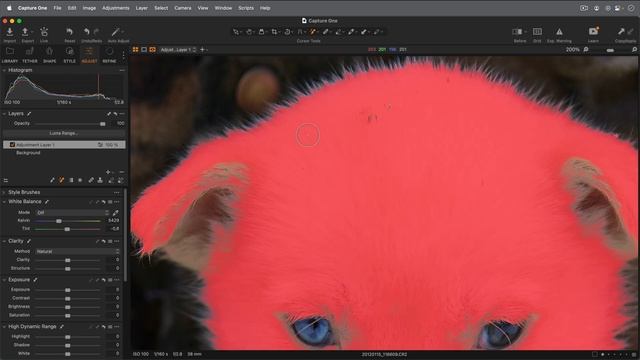Viewport: 640px width, 360px height.
Task: Select the pointer cursor tool
Action: [236, 32]
